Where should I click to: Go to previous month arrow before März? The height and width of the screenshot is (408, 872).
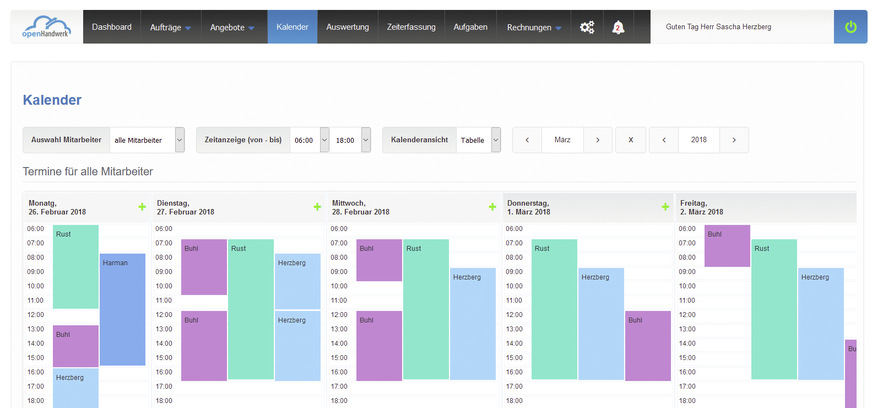pyautogui.click(x=527, y=141)
